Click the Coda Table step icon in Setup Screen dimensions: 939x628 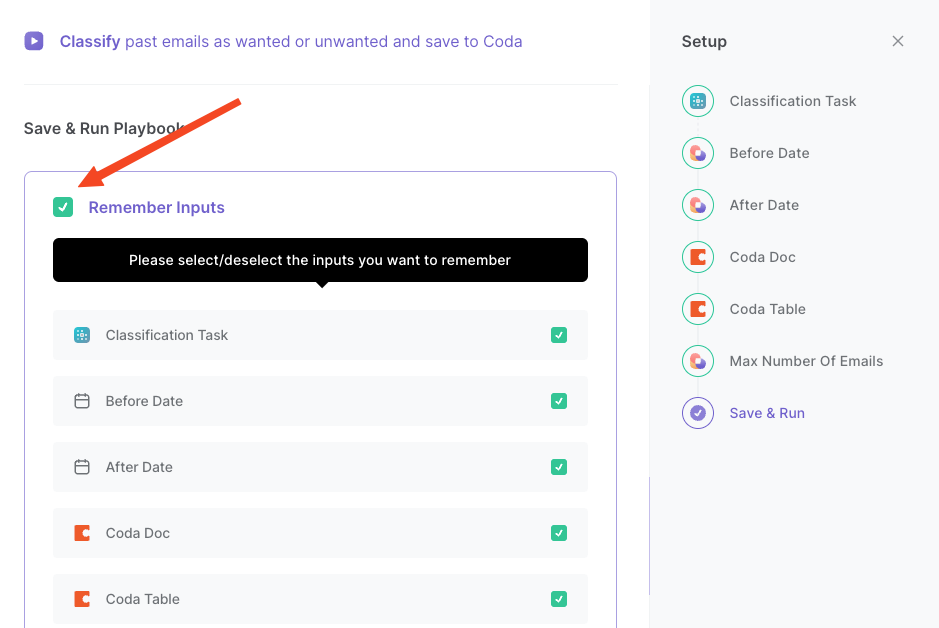pyautogui.click(x=698, y=309)
